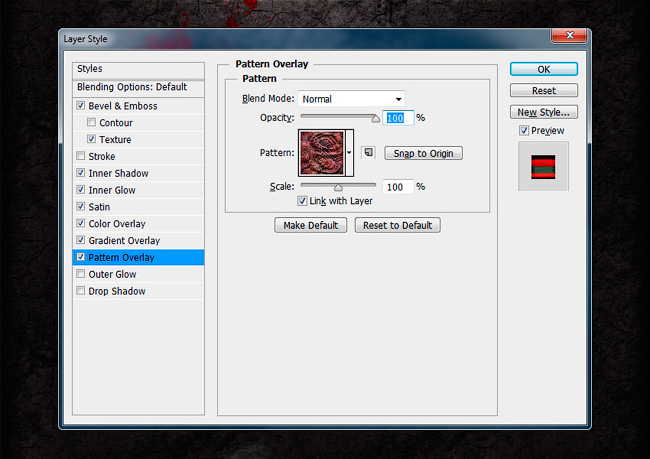The width and height of the screenshot is (650, 459).
Task: Select the Stroke style row label
Action: 102,156
